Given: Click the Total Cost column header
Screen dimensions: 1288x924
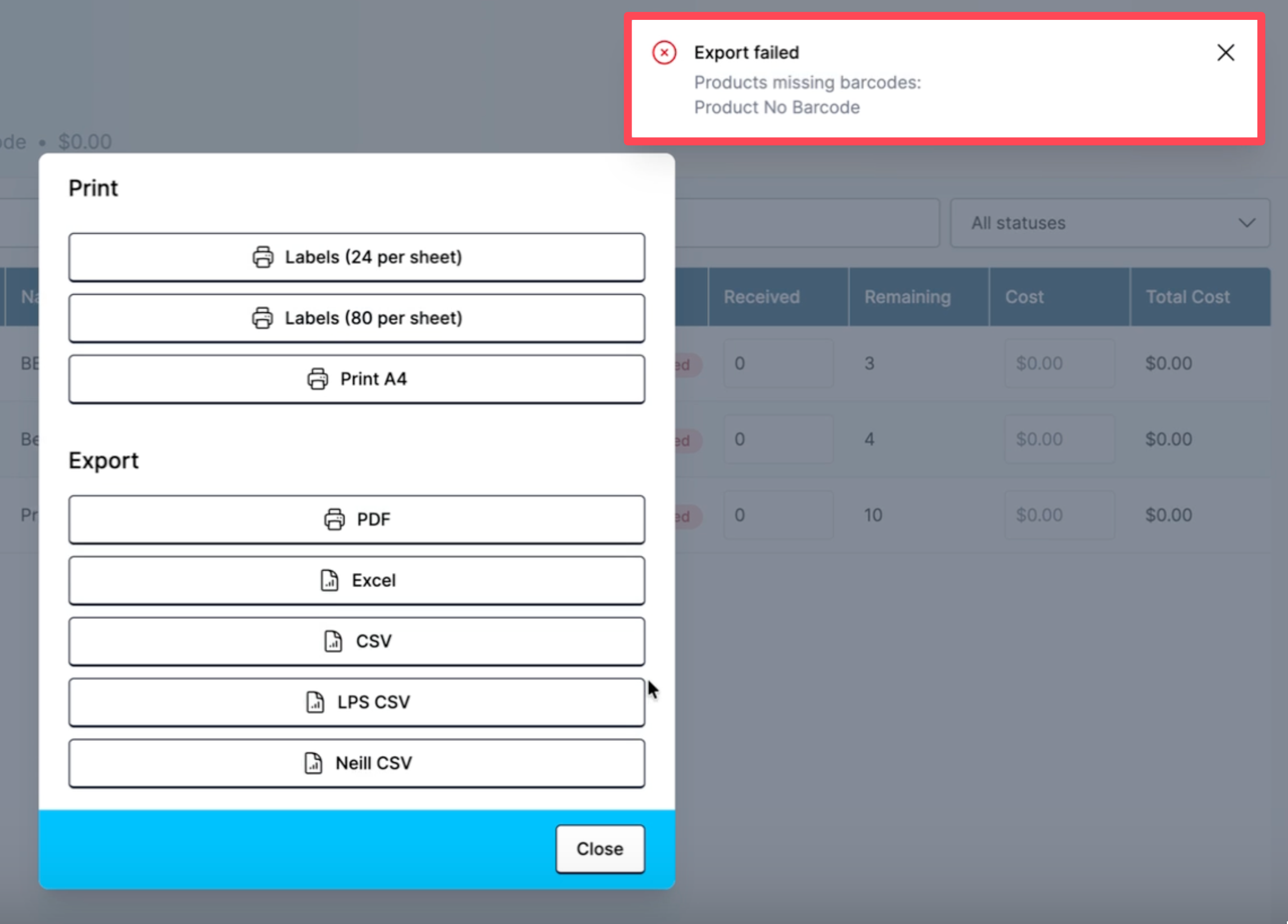Looking at the screenshot, I should [x=1200, y=297].
